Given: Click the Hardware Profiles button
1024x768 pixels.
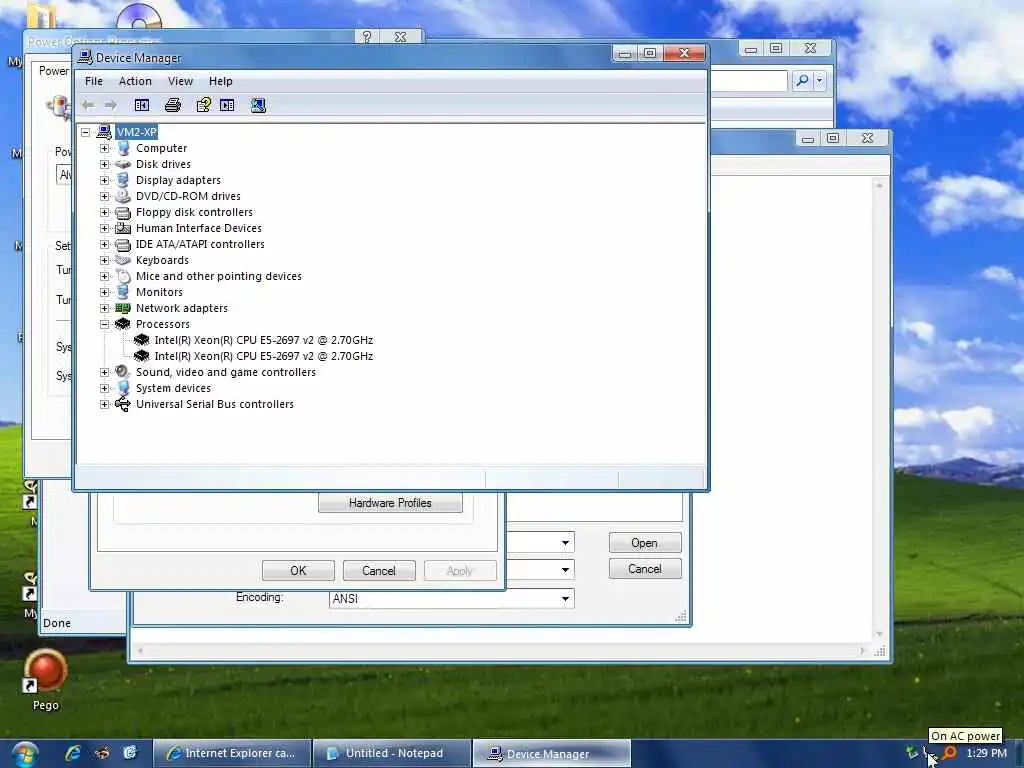Looking at the screenshot, I should (390, 503).
